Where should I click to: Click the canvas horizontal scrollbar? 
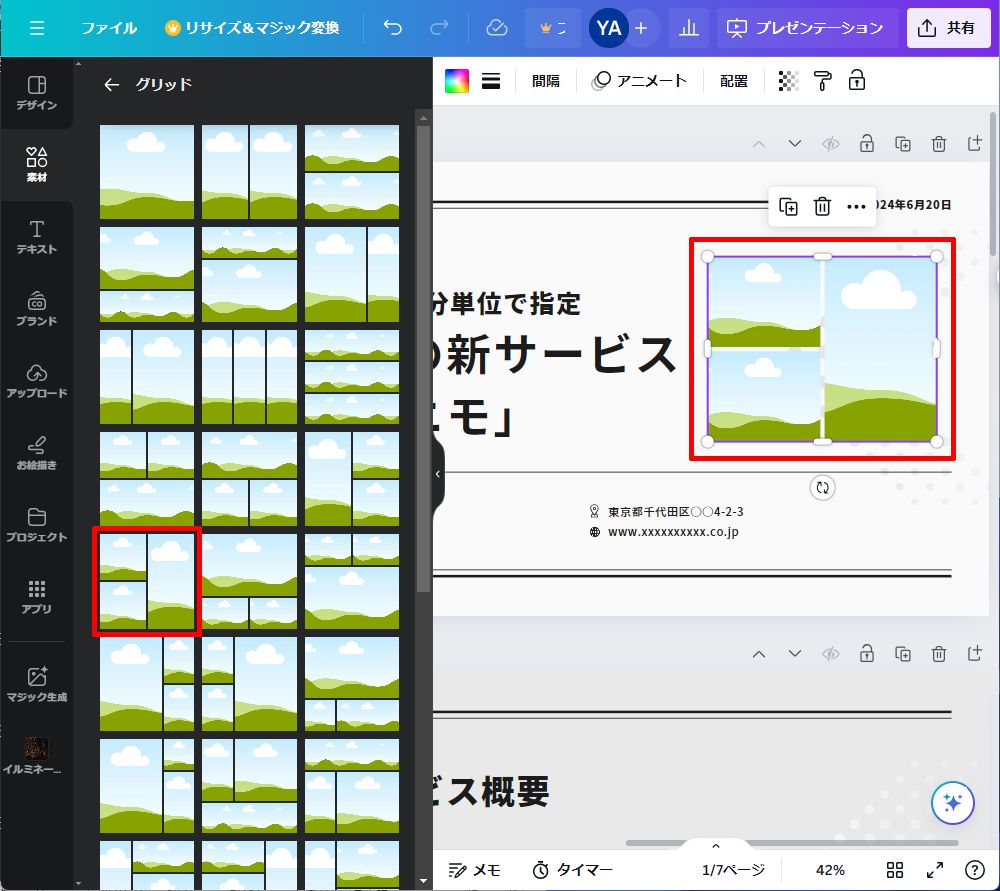click(x=792, y=843)
